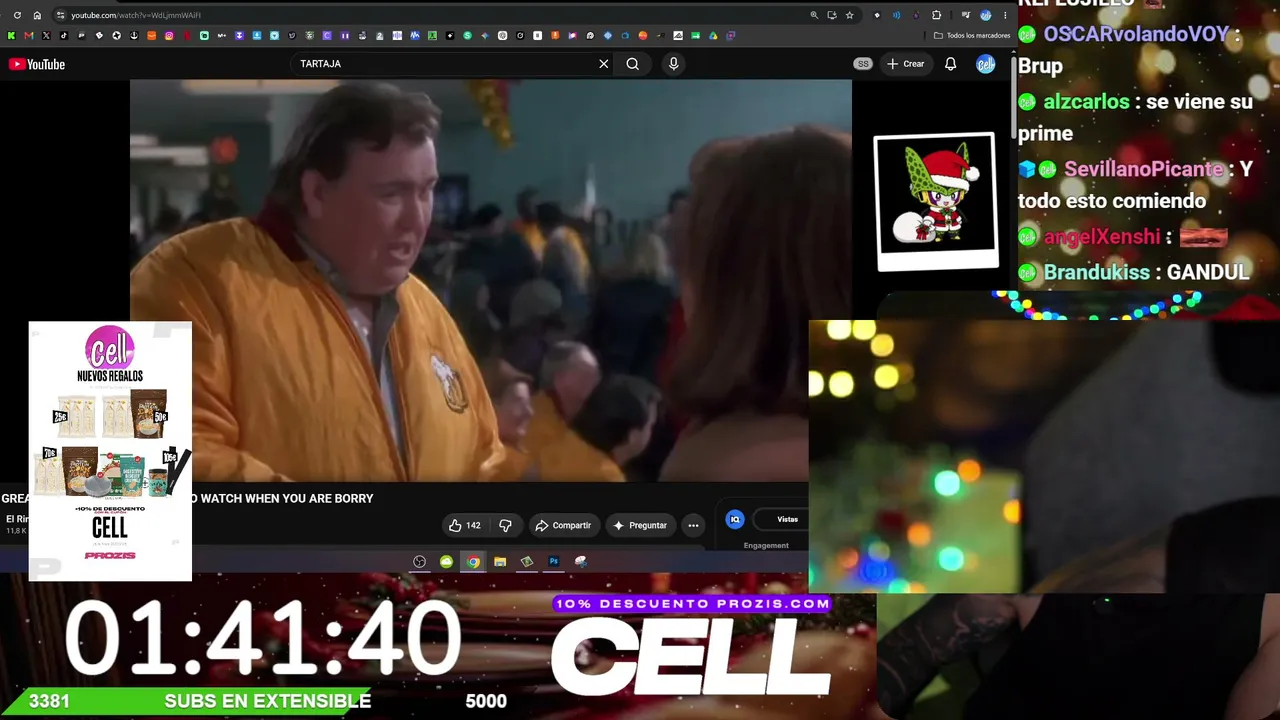The image size is (1280, 720).
Task: Open the media controls icon in Chrome toolbar
Action: (965, 15)
